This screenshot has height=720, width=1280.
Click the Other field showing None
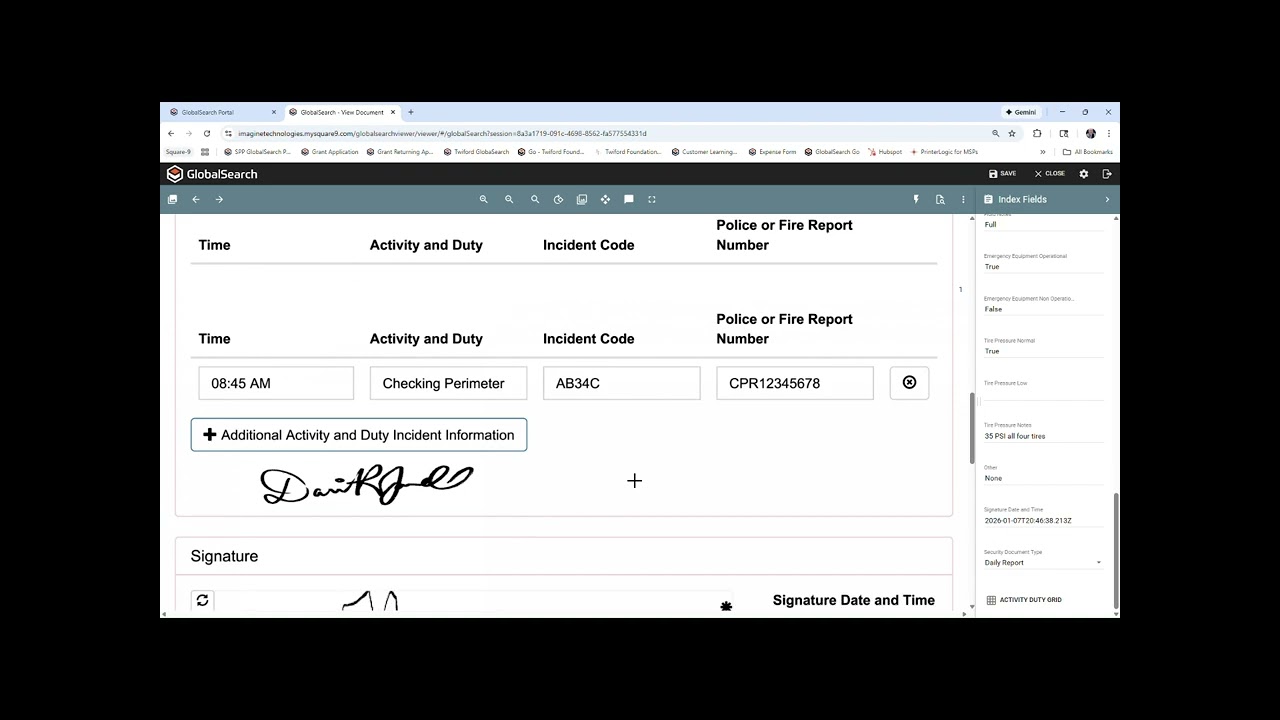coord(1043,478)
